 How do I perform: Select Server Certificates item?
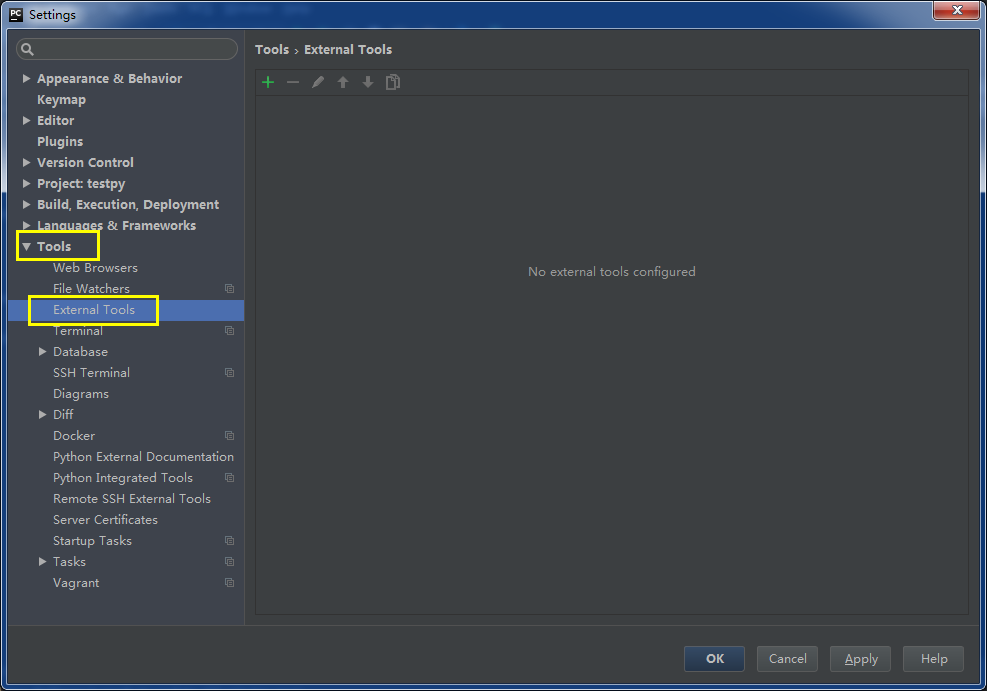[105, 520]
